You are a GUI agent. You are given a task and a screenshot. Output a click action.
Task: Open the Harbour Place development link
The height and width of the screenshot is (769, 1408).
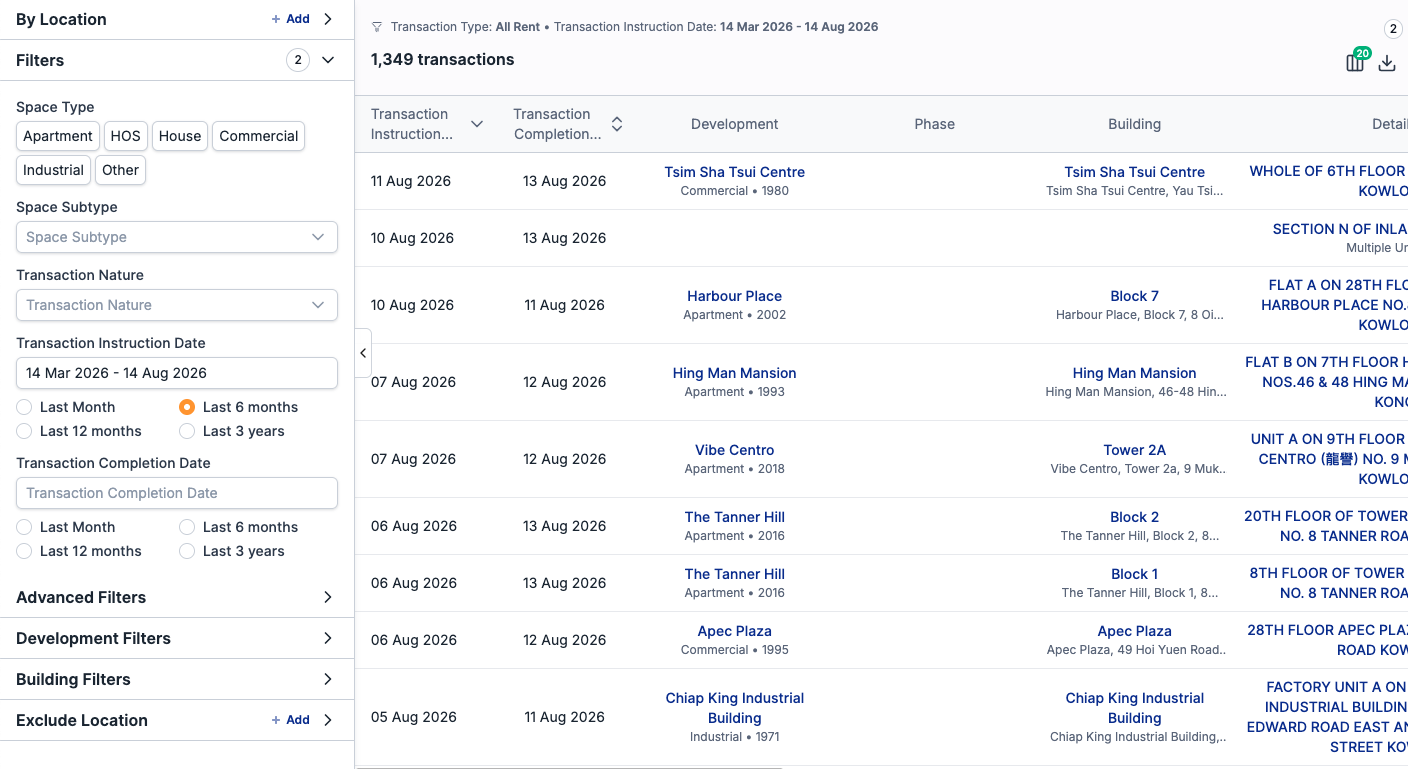pyautogui.click(x=735, y=296)
